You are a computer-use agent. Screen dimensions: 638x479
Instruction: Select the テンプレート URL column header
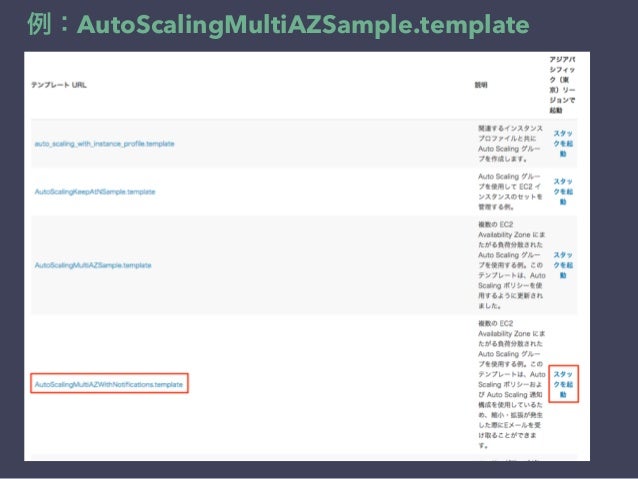coord(59,85)
